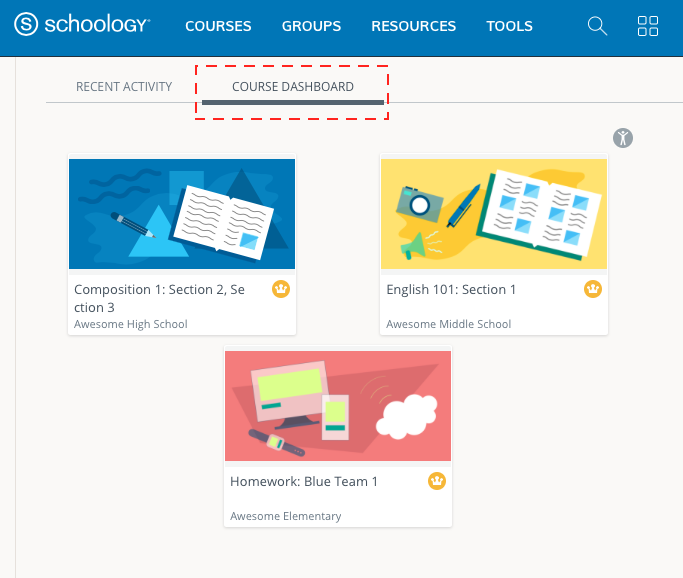Select the Course Dashboard tab

pos(293,87)
